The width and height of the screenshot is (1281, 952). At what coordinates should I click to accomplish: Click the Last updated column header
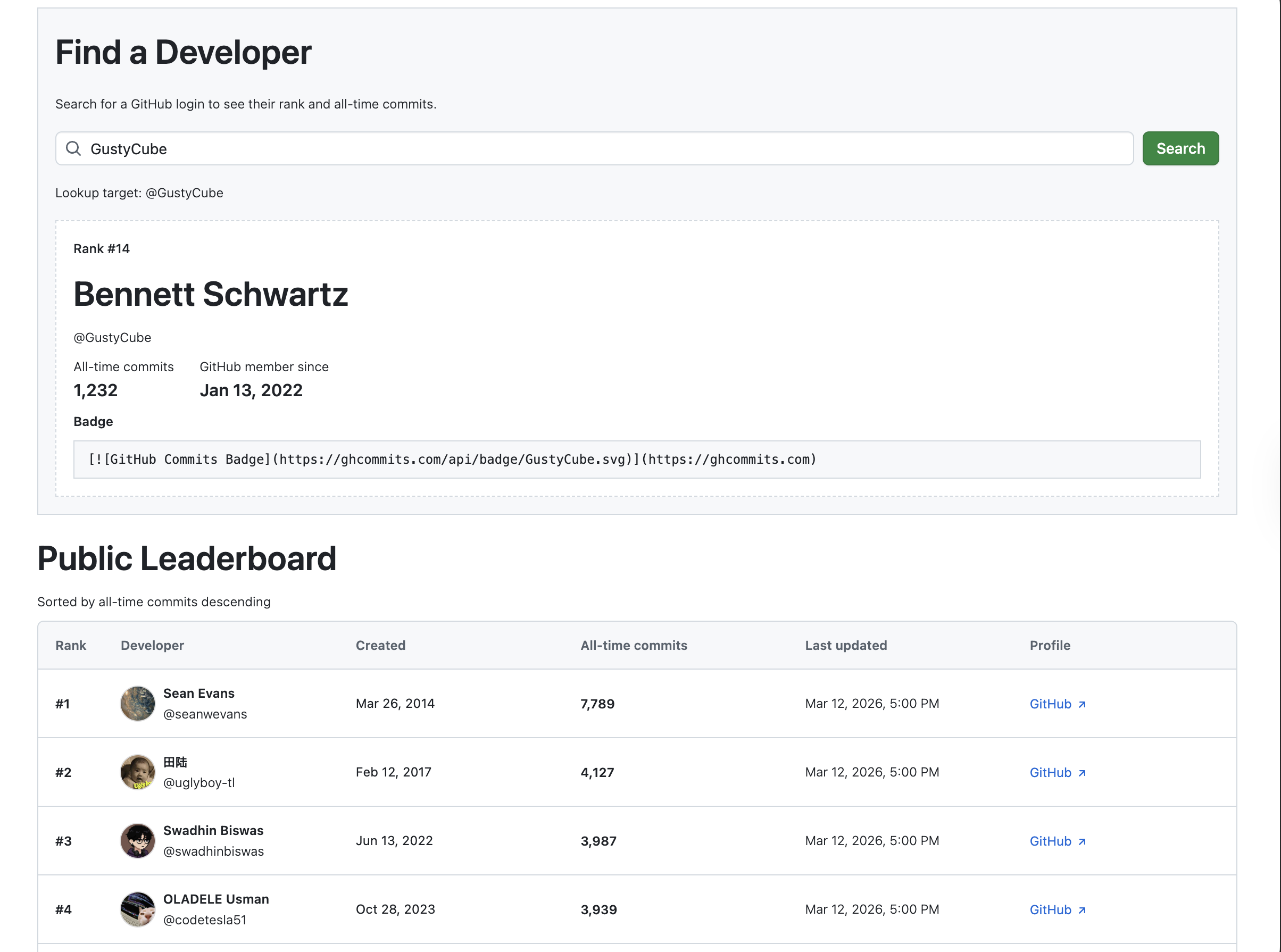[x=845, y=646]
